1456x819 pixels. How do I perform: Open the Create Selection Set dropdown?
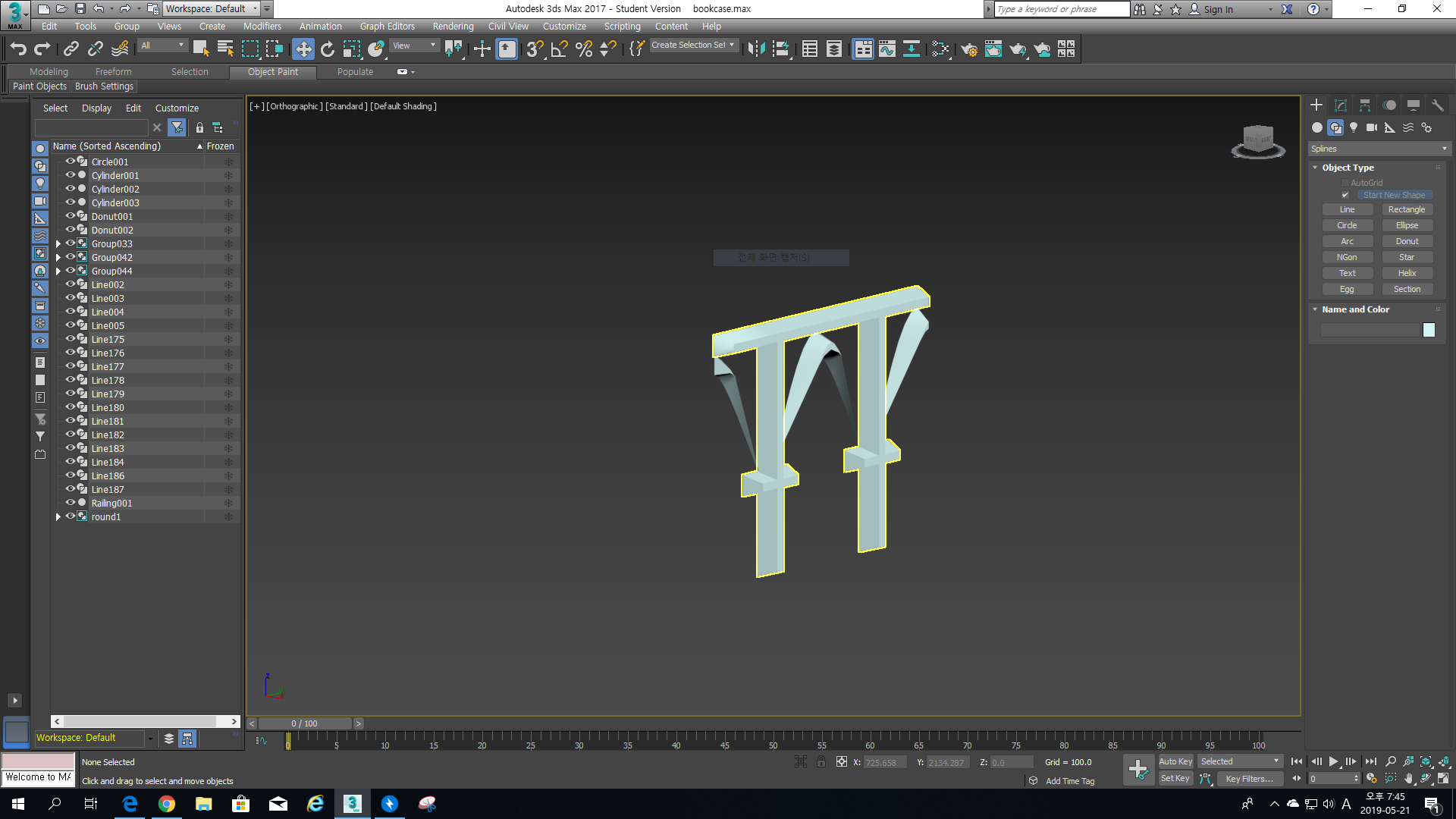pos(693,45)
